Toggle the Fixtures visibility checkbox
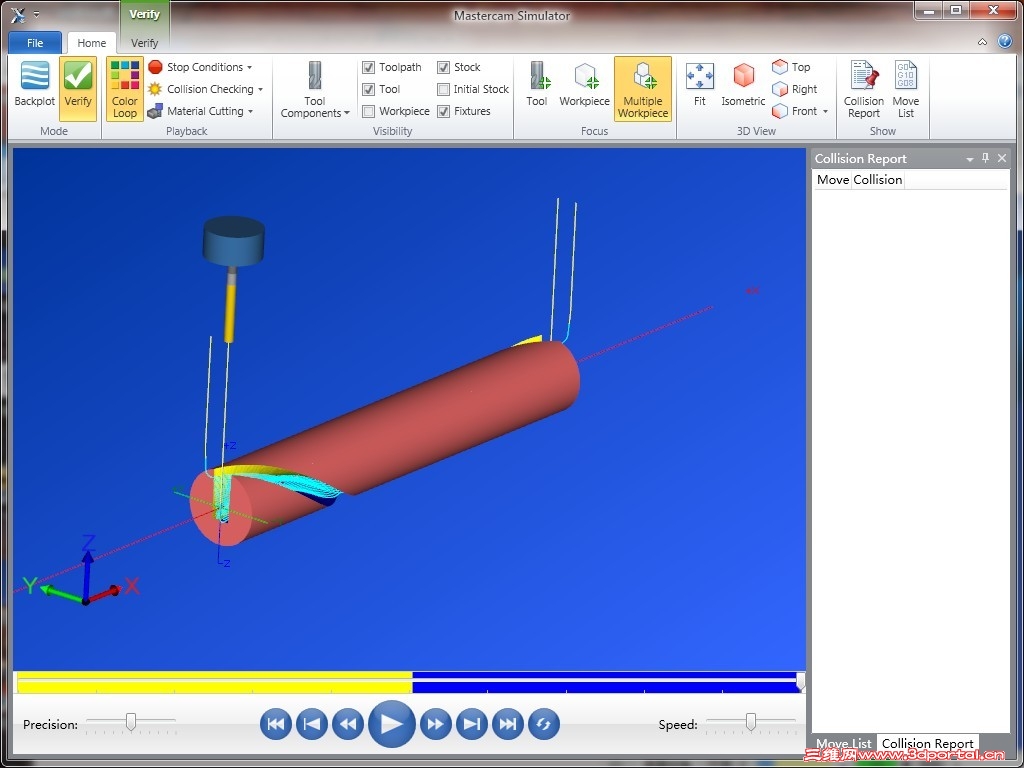The height and width of the screenshot is (768, 1024). tap(443, 111)
